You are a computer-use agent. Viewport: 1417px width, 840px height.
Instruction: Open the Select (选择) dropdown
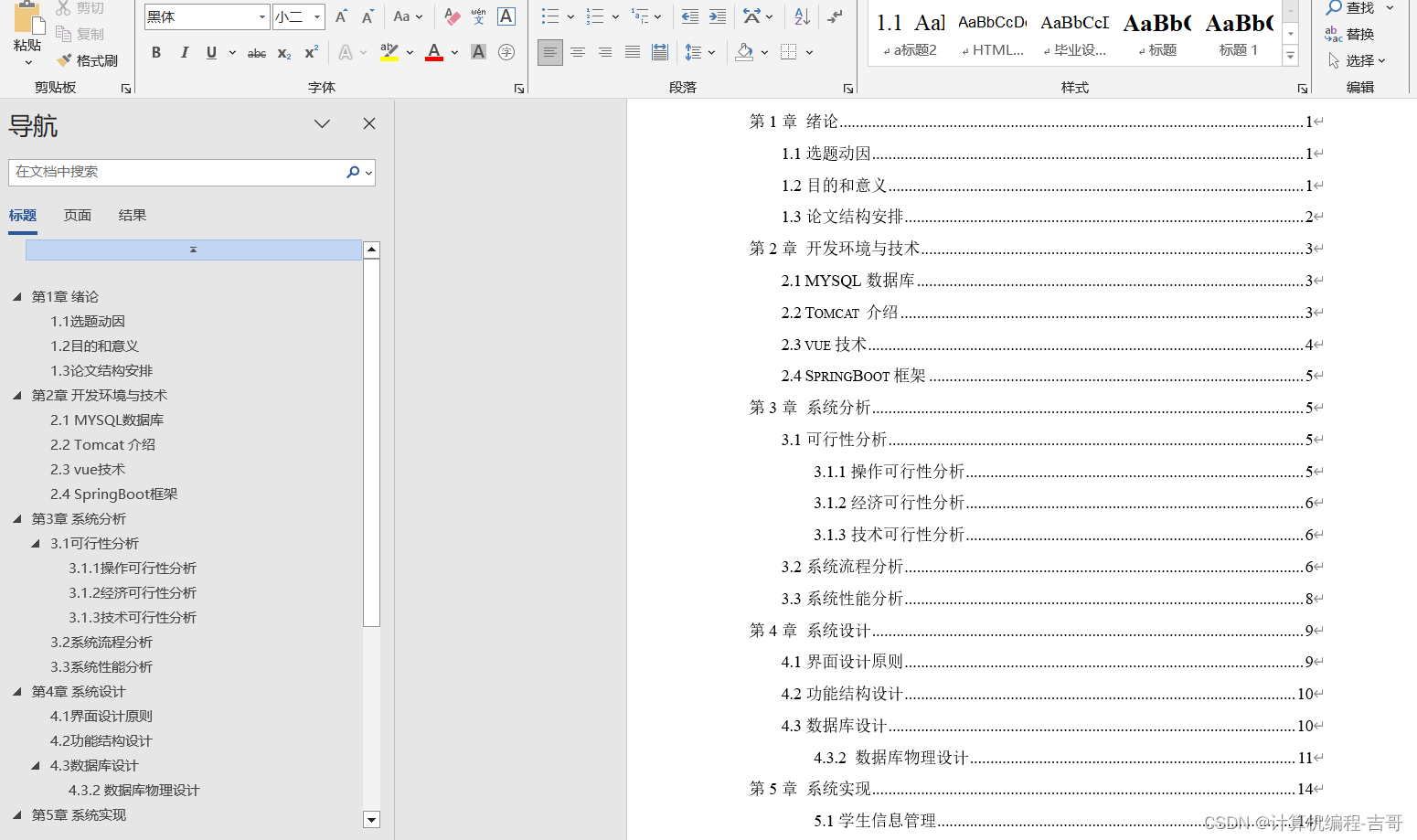1357,60
